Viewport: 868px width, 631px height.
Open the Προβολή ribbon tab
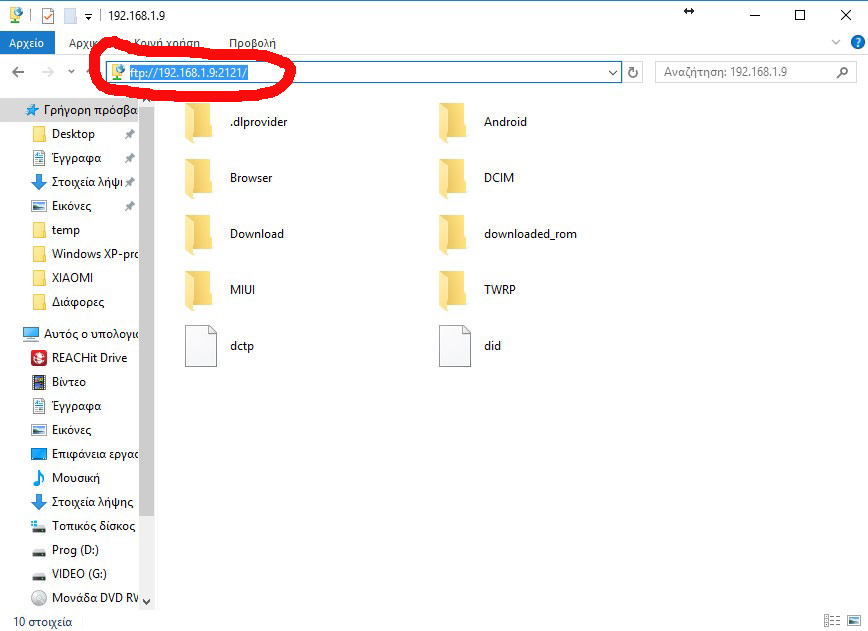pos(252,43)
